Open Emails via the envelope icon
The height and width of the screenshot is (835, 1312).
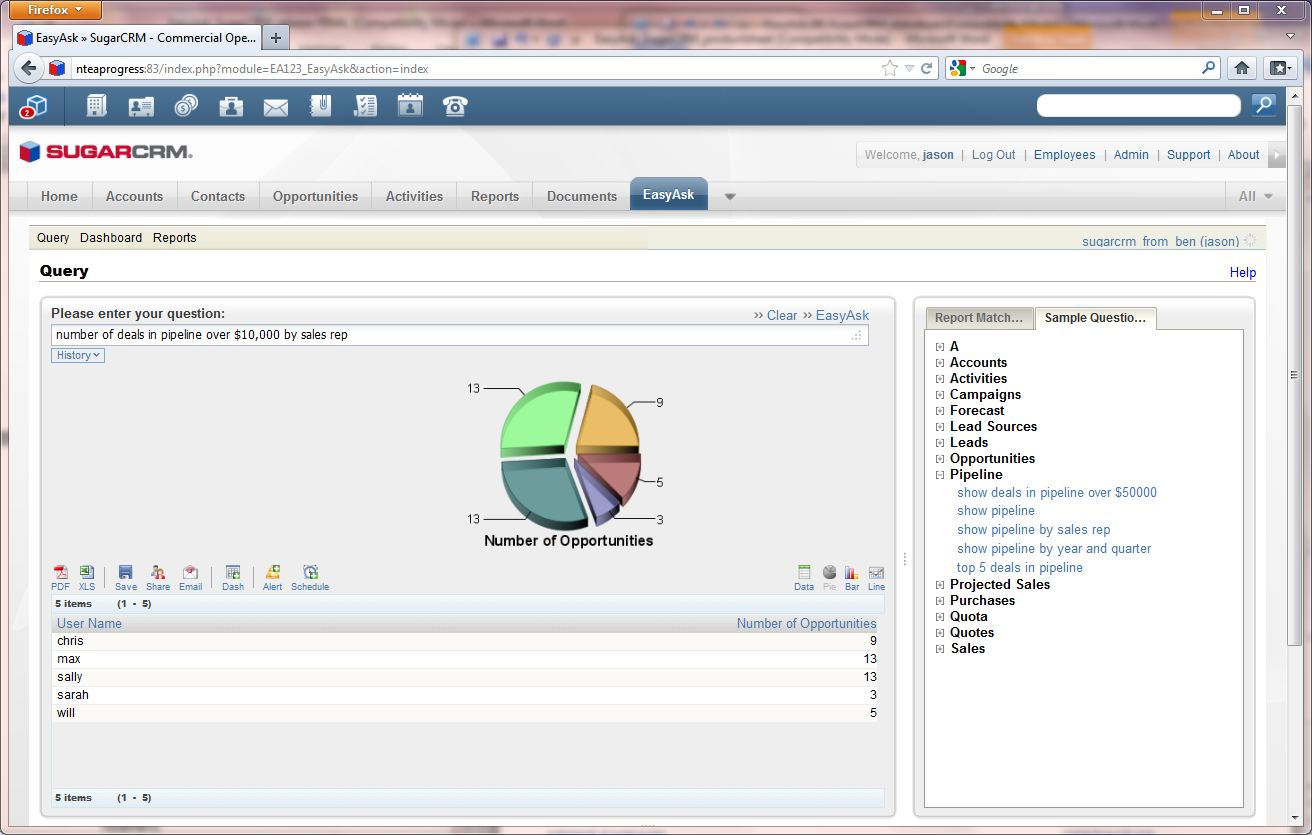coord(276,106)
